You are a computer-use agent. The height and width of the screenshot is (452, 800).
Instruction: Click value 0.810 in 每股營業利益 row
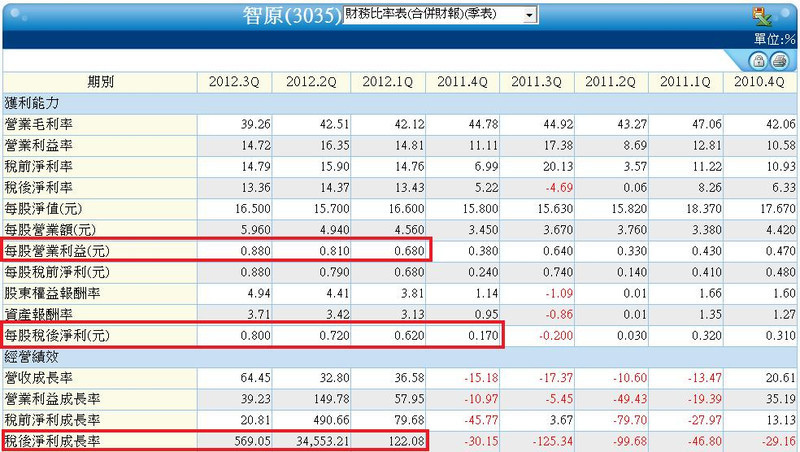click(x=334, y=251)
